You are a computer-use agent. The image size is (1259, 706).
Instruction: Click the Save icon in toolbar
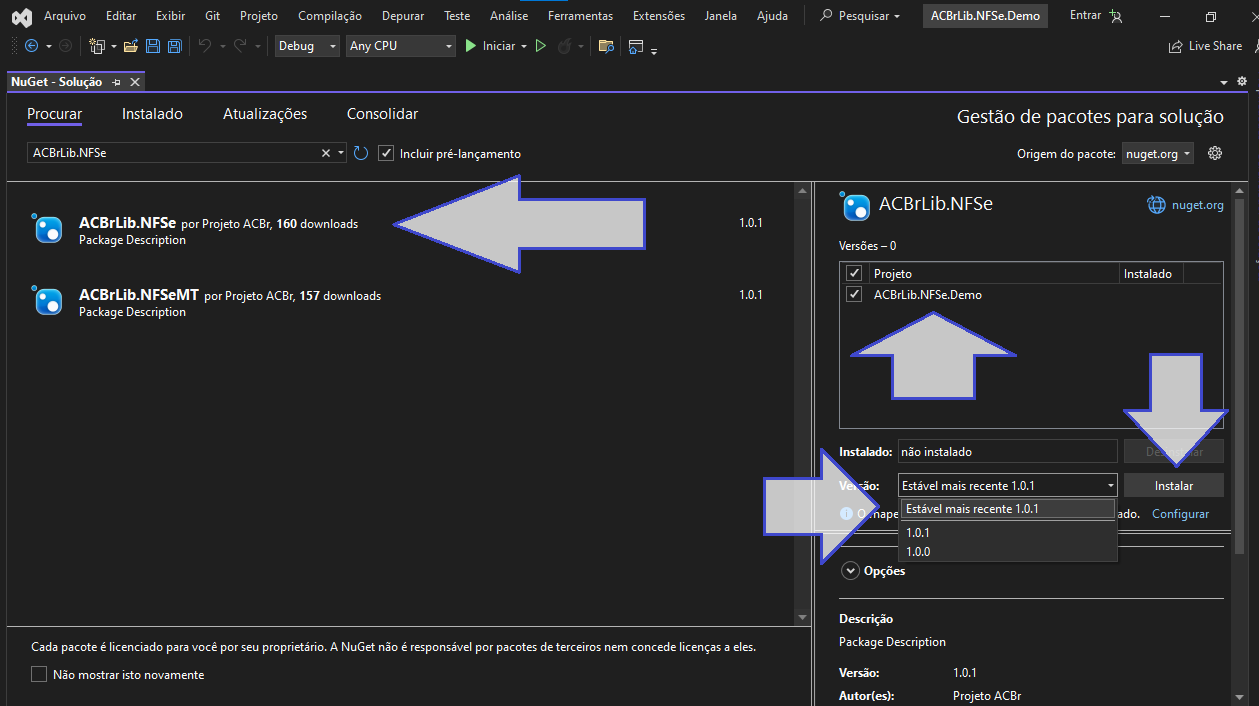(x=153, y=46)
